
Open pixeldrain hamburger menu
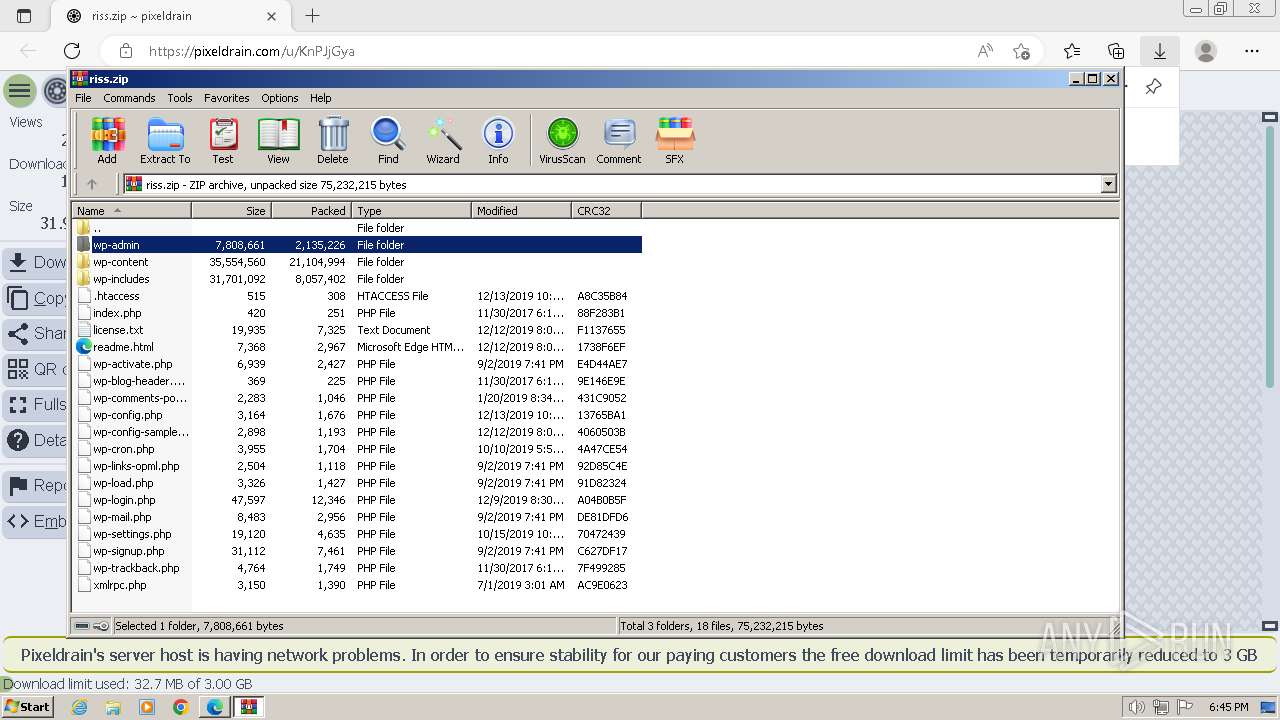19,92
